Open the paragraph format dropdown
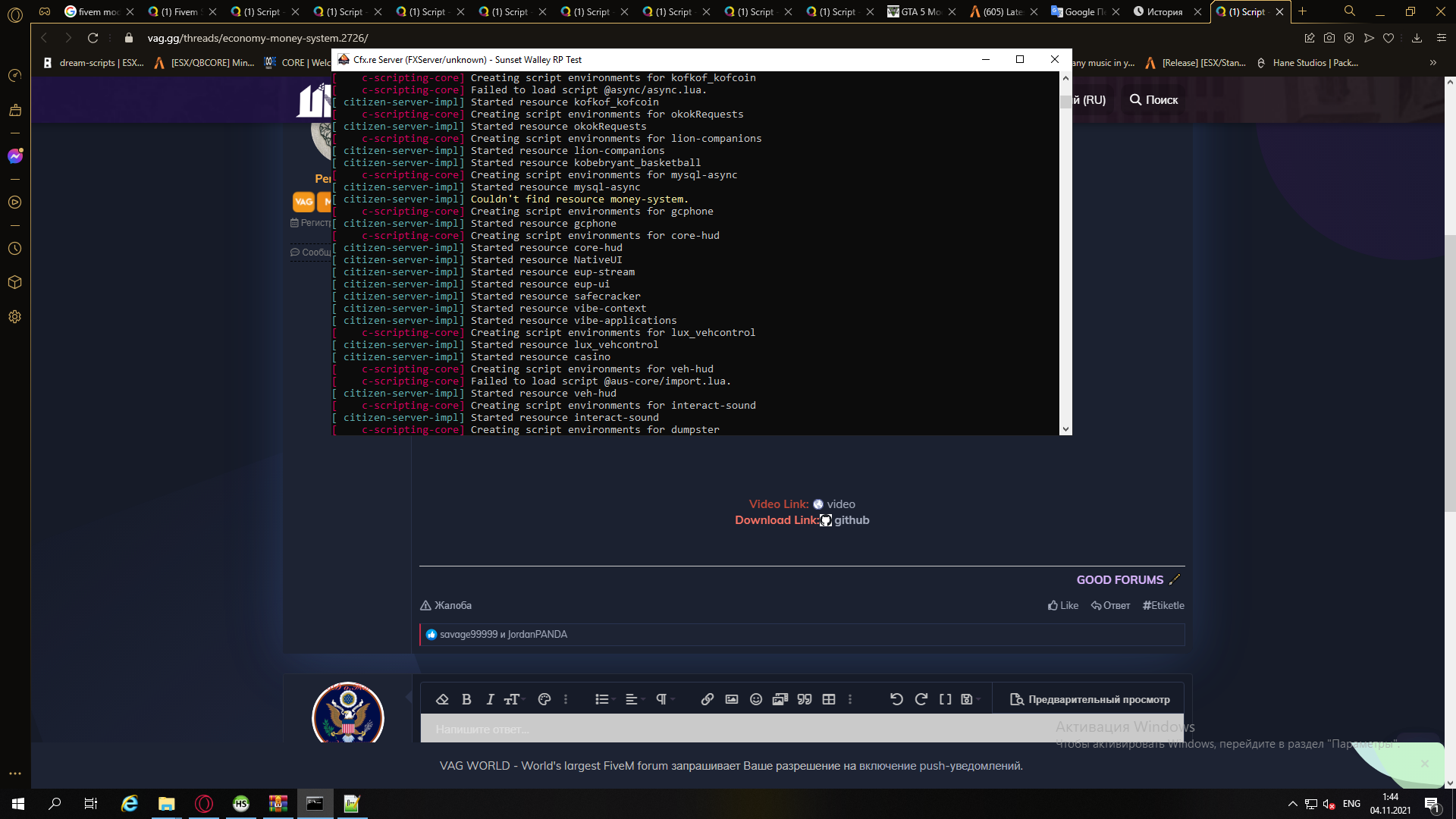This screenshot has height=819, width=1456. click(x=664, y=699)
